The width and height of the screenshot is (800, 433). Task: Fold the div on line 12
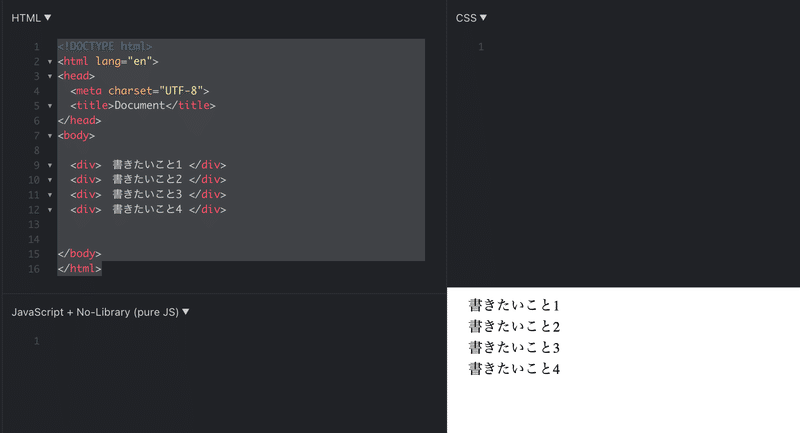point(50,210)
